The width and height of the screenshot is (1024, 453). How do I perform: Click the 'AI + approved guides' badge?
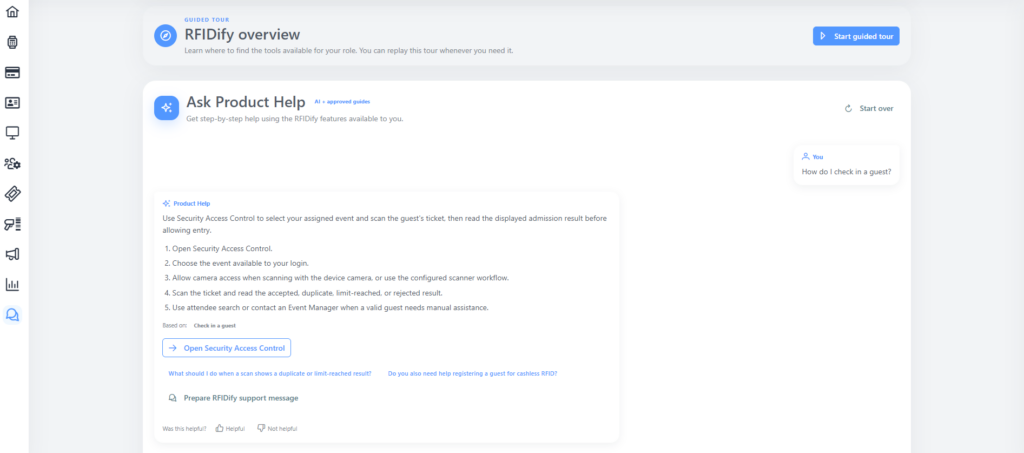coord(342,101)
